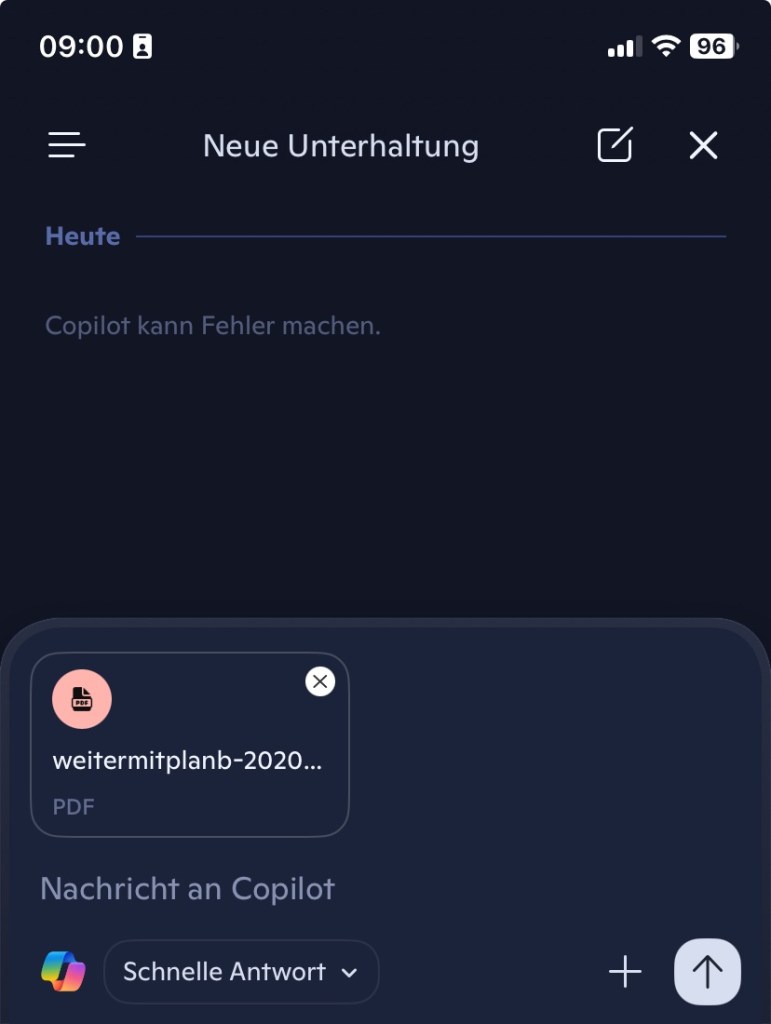Open the hamburger sidebar menu
The image size is (771, 1024).
point(67,146)
